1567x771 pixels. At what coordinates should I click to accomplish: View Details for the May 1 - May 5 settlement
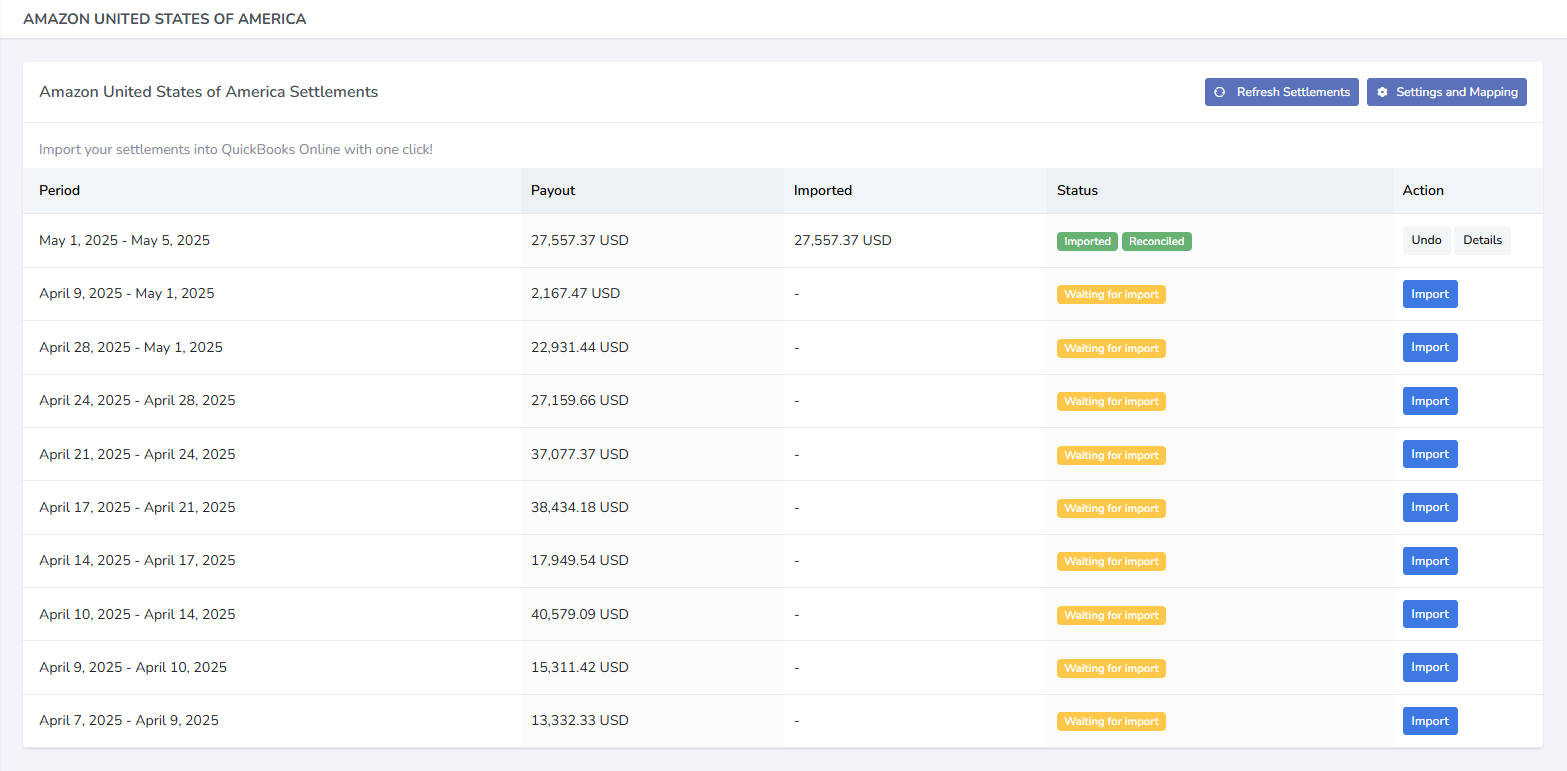1482,240
